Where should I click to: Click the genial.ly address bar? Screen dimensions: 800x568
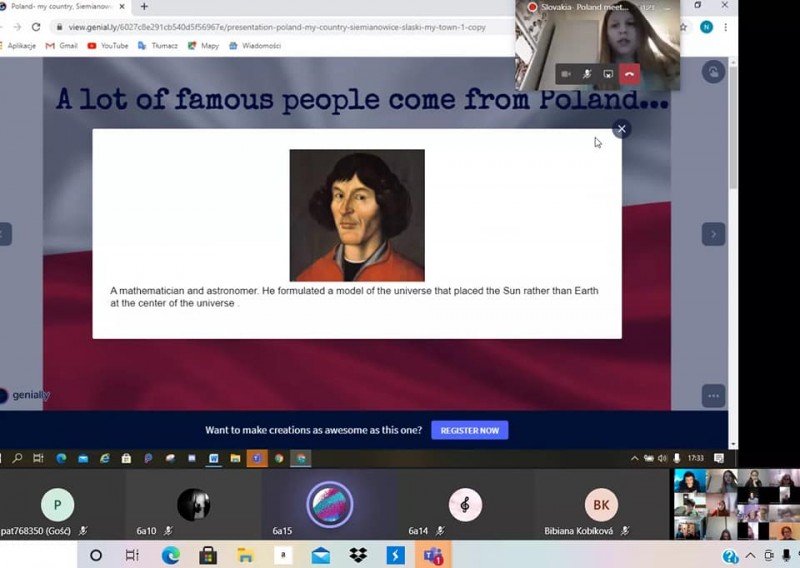277,27
